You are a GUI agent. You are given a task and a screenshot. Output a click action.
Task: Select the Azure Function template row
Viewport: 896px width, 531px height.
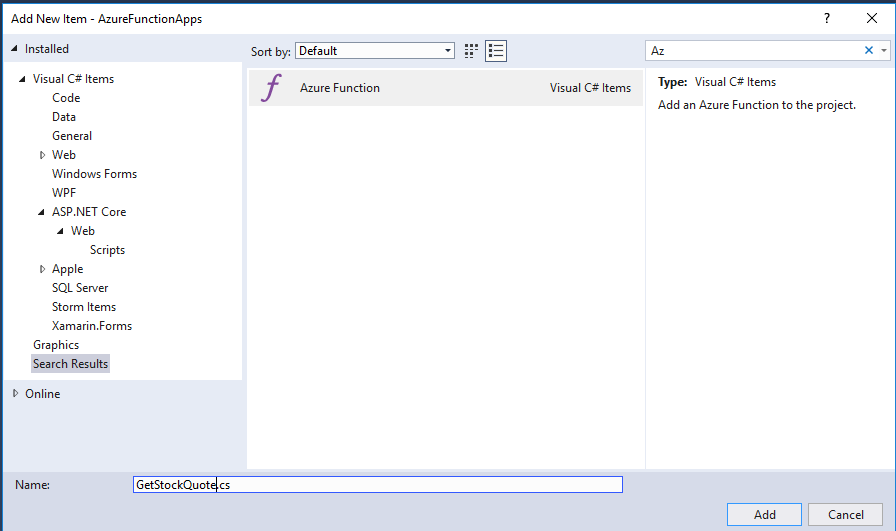click(446, 87)
